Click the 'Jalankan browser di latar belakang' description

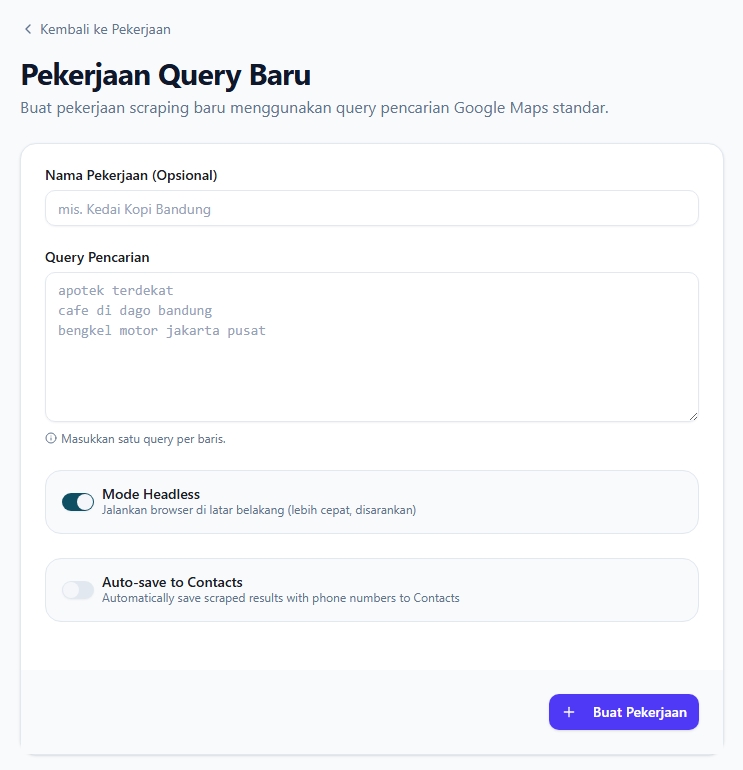click(259, 510)
